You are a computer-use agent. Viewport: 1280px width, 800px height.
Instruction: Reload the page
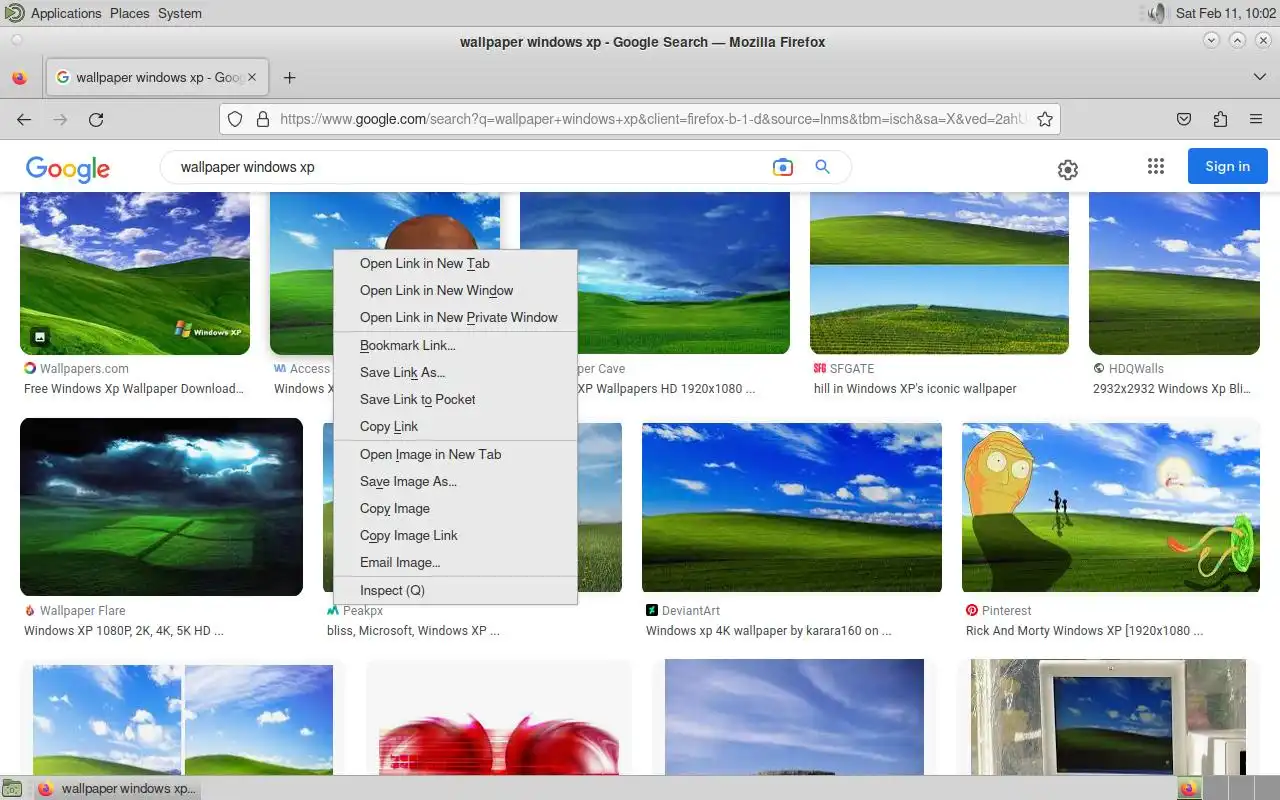(x=96, y=119)
